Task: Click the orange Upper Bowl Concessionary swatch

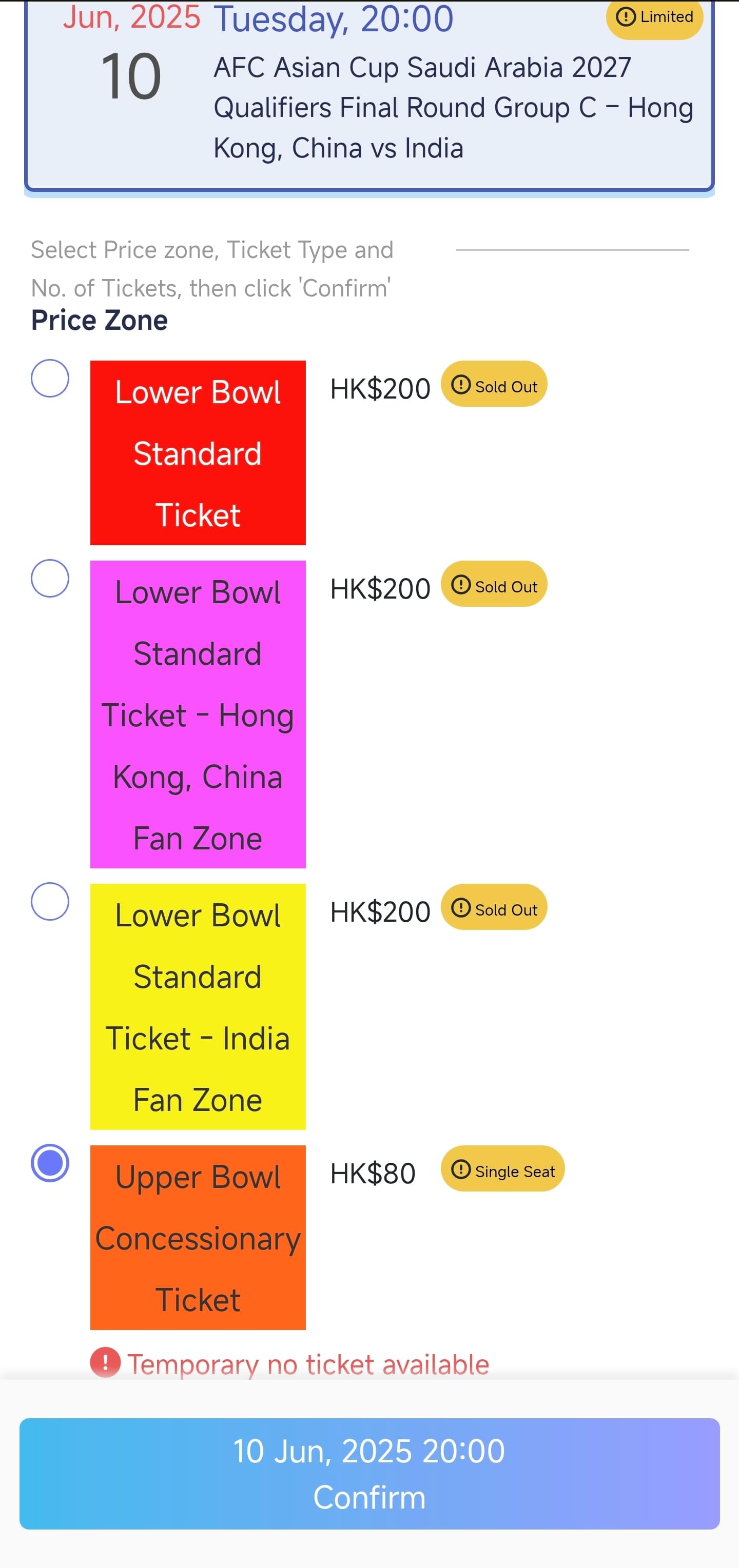Action: tap(198, 1238)
